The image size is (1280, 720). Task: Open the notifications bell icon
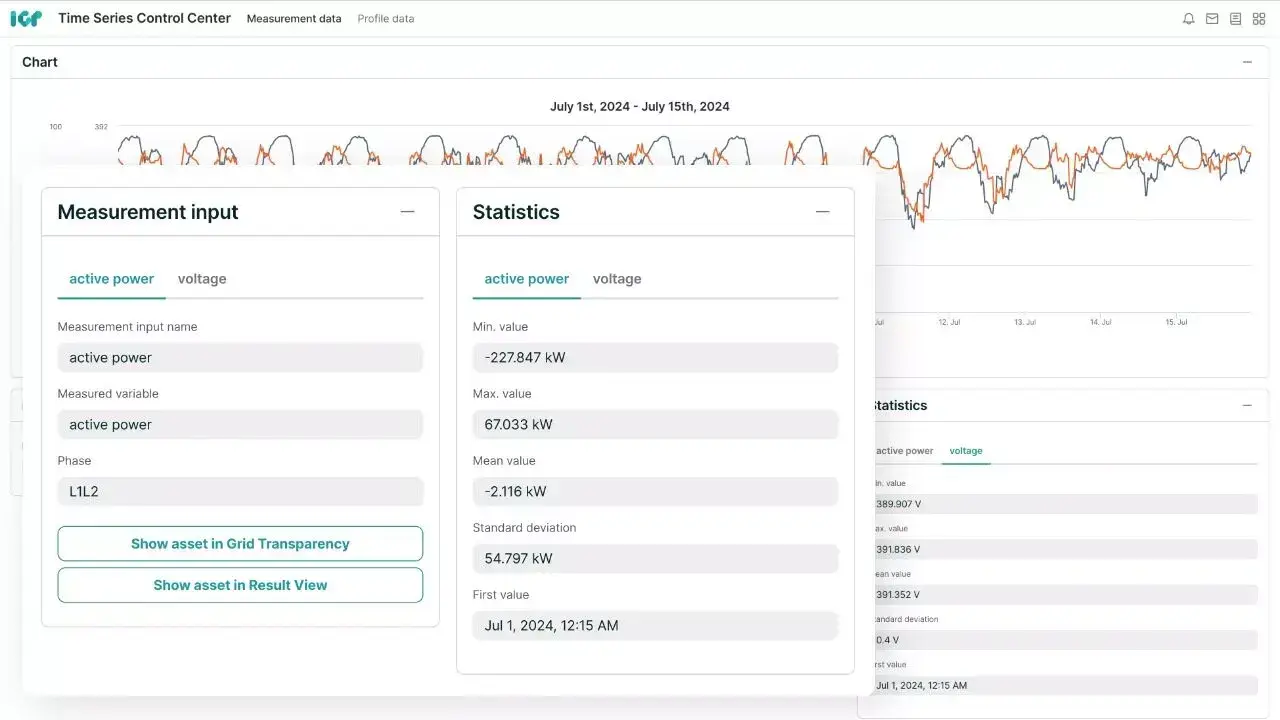1188,19
